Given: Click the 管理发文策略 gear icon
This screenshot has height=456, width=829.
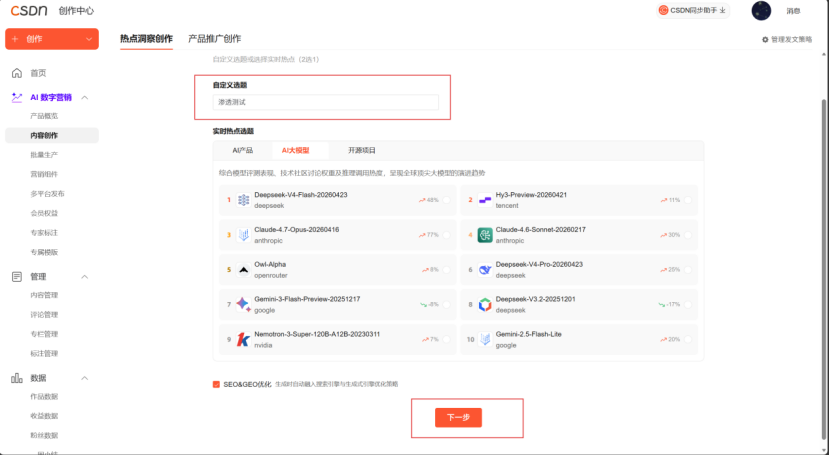Looking at the screenshot, I should coord(764,40).
